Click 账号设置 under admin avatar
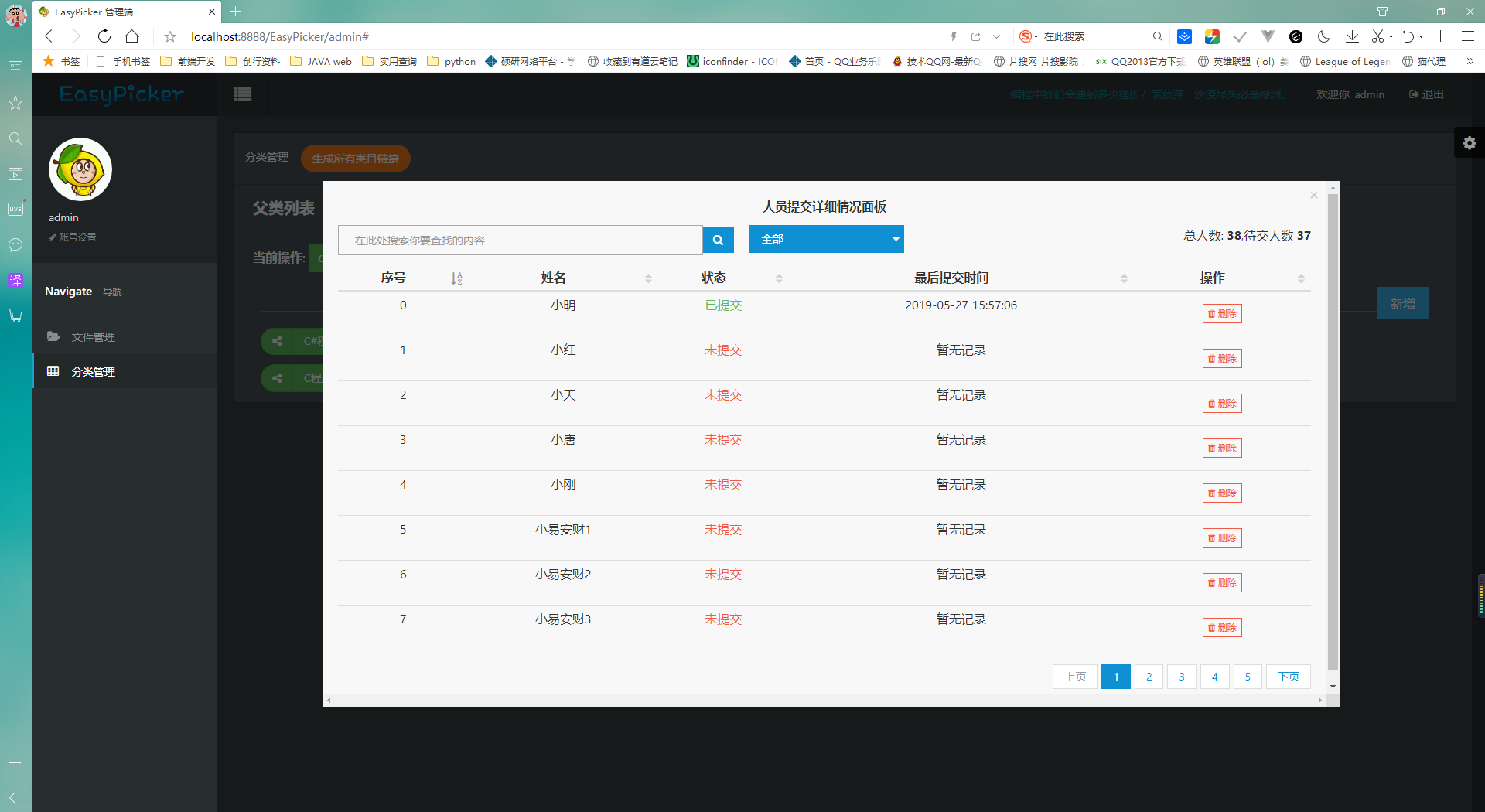Screen dimensions: 1485x812 point(73,237)
